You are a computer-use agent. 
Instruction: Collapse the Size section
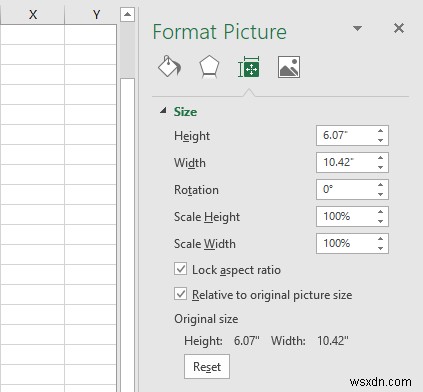click(163, 111)
